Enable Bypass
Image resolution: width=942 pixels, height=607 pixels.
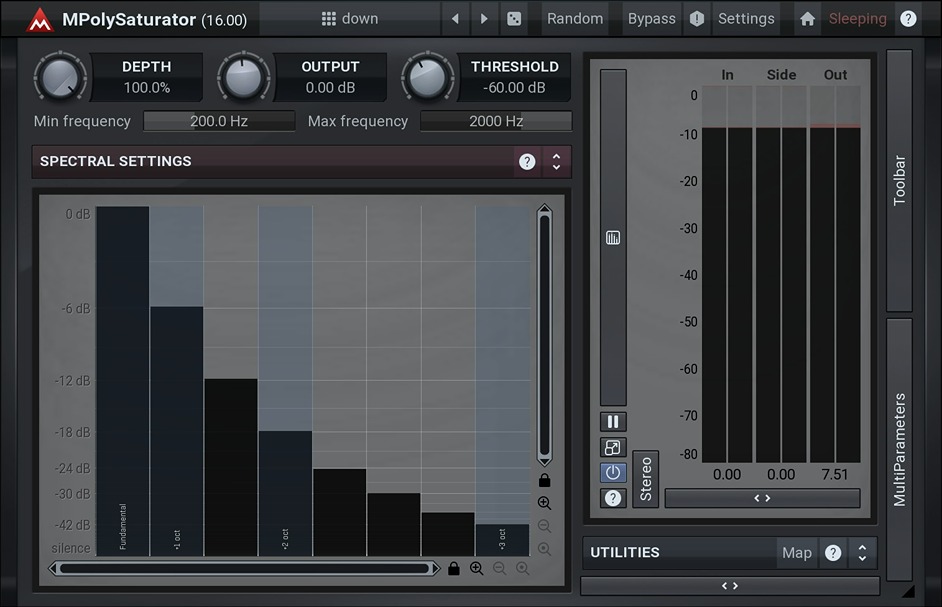[651, 18]
